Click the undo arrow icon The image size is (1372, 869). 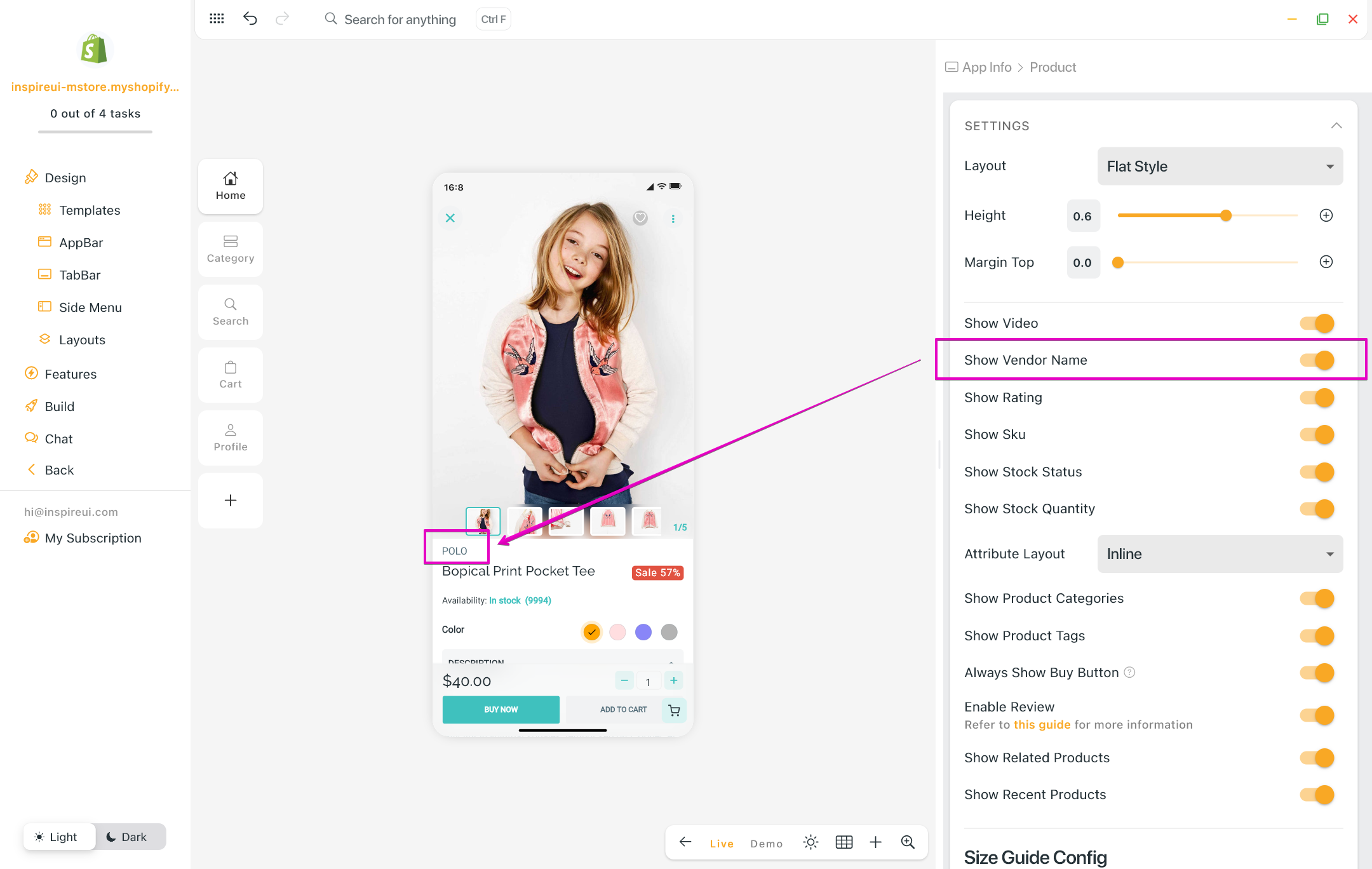pos(250,18)
